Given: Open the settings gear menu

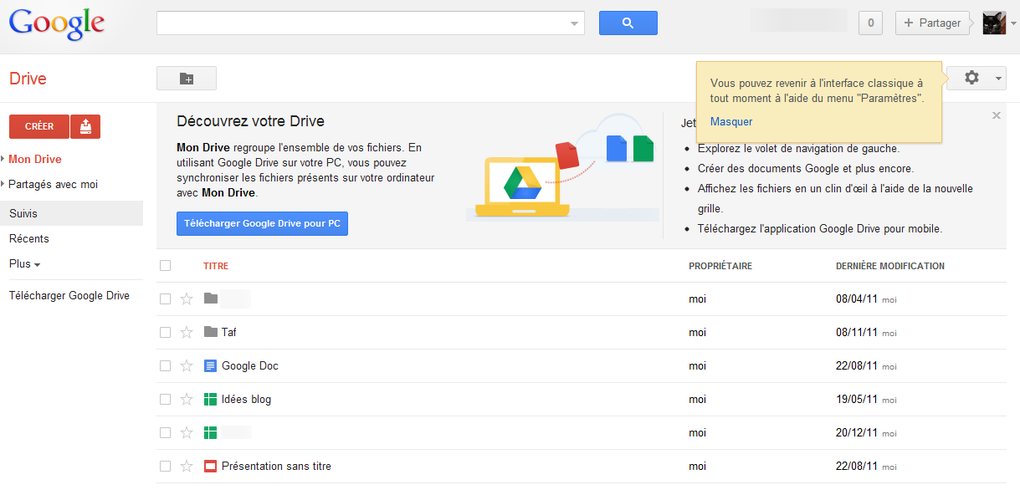Looking at the screenshot, I should [971, 78].
